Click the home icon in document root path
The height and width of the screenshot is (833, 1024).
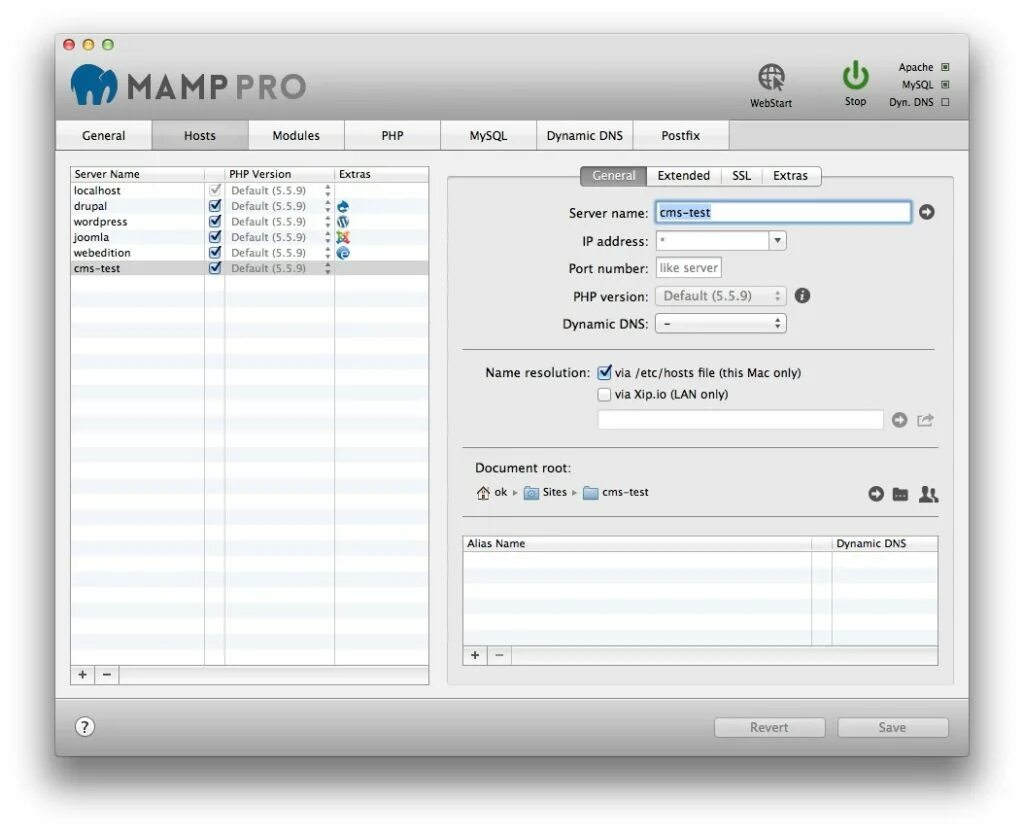[x=483, y=493]
